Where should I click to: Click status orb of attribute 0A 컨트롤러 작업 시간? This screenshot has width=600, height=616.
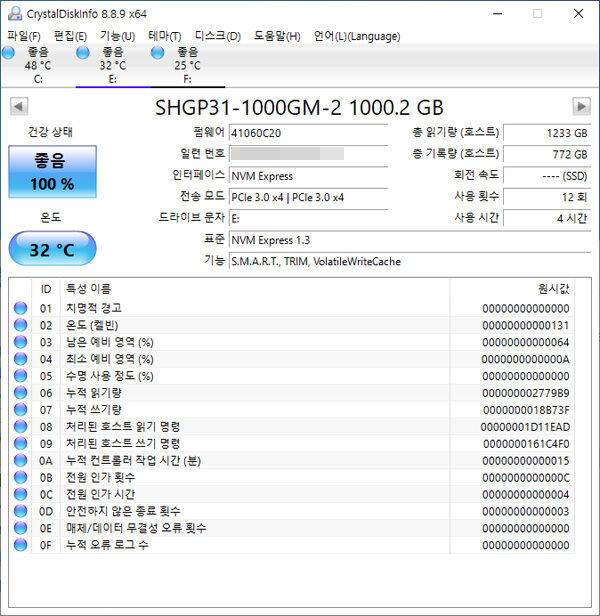tap(20, 460)
